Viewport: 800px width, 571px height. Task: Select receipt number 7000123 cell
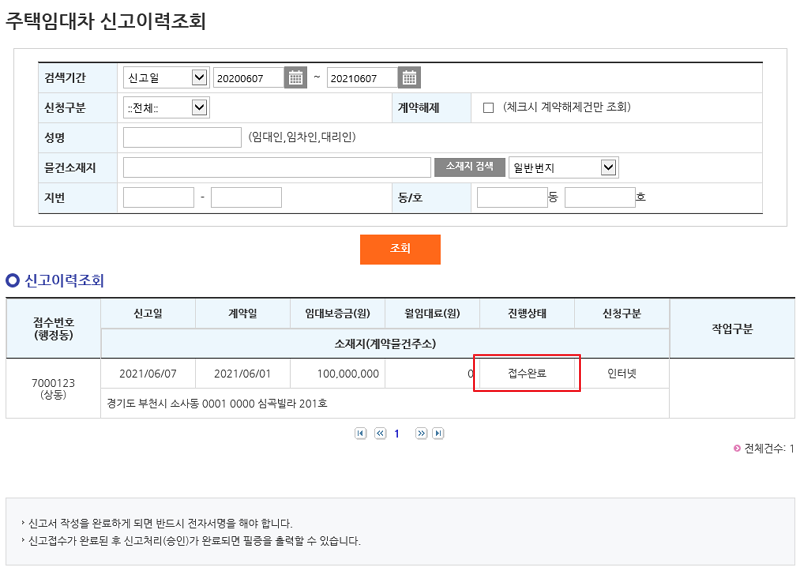pos(53,388)
